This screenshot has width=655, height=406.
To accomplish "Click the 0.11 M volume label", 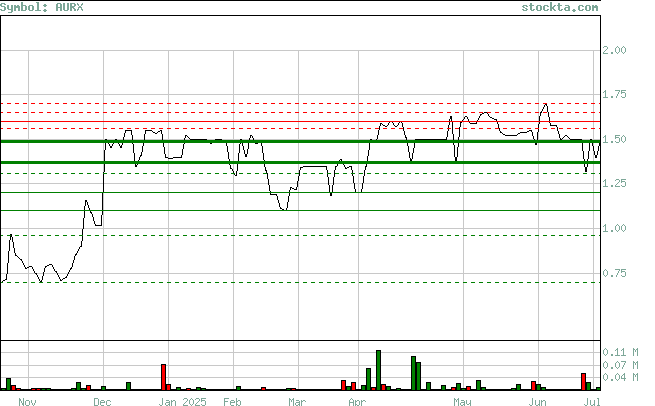I will pyautogui.click(x=620, y=352).
